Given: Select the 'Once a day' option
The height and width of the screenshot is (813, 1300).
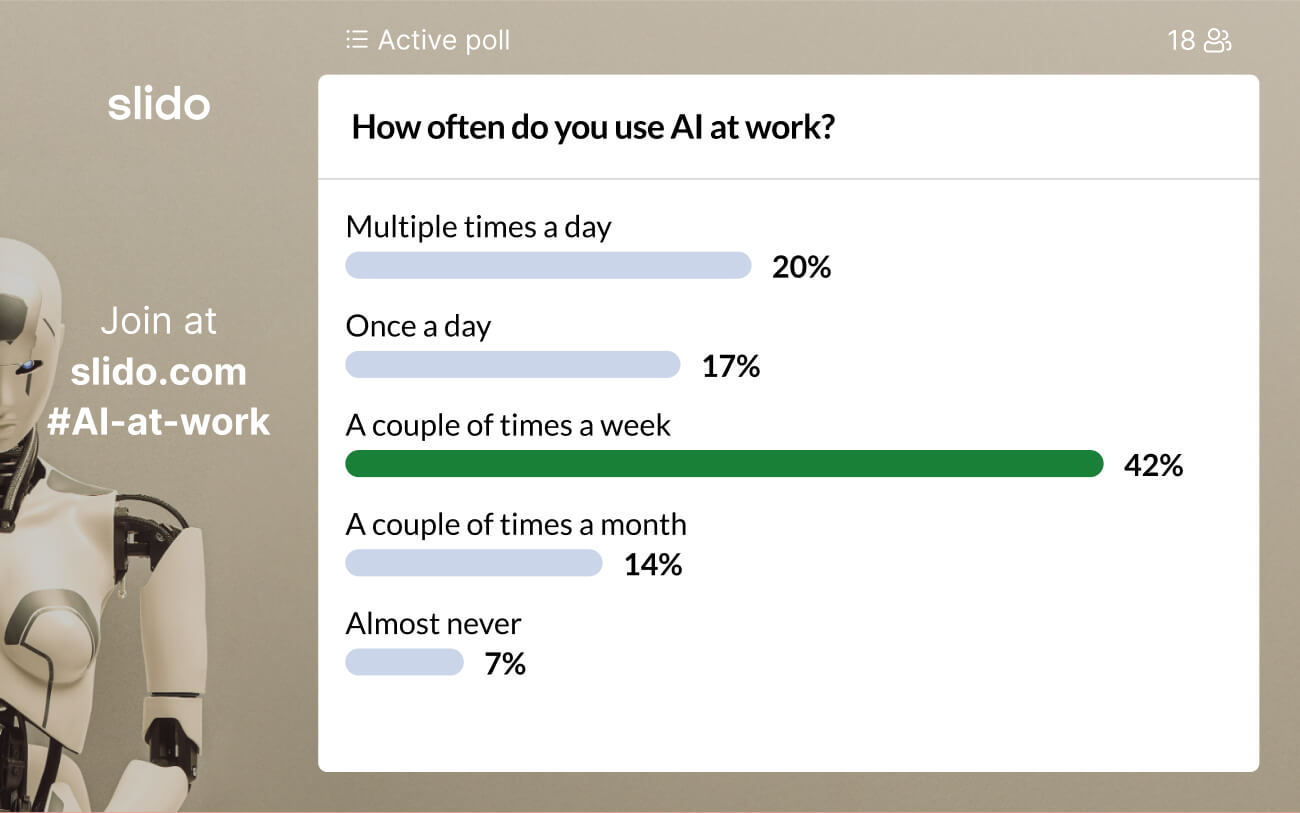Looking at the screenshot, I should pyautogui.click(x=418, y=326).
